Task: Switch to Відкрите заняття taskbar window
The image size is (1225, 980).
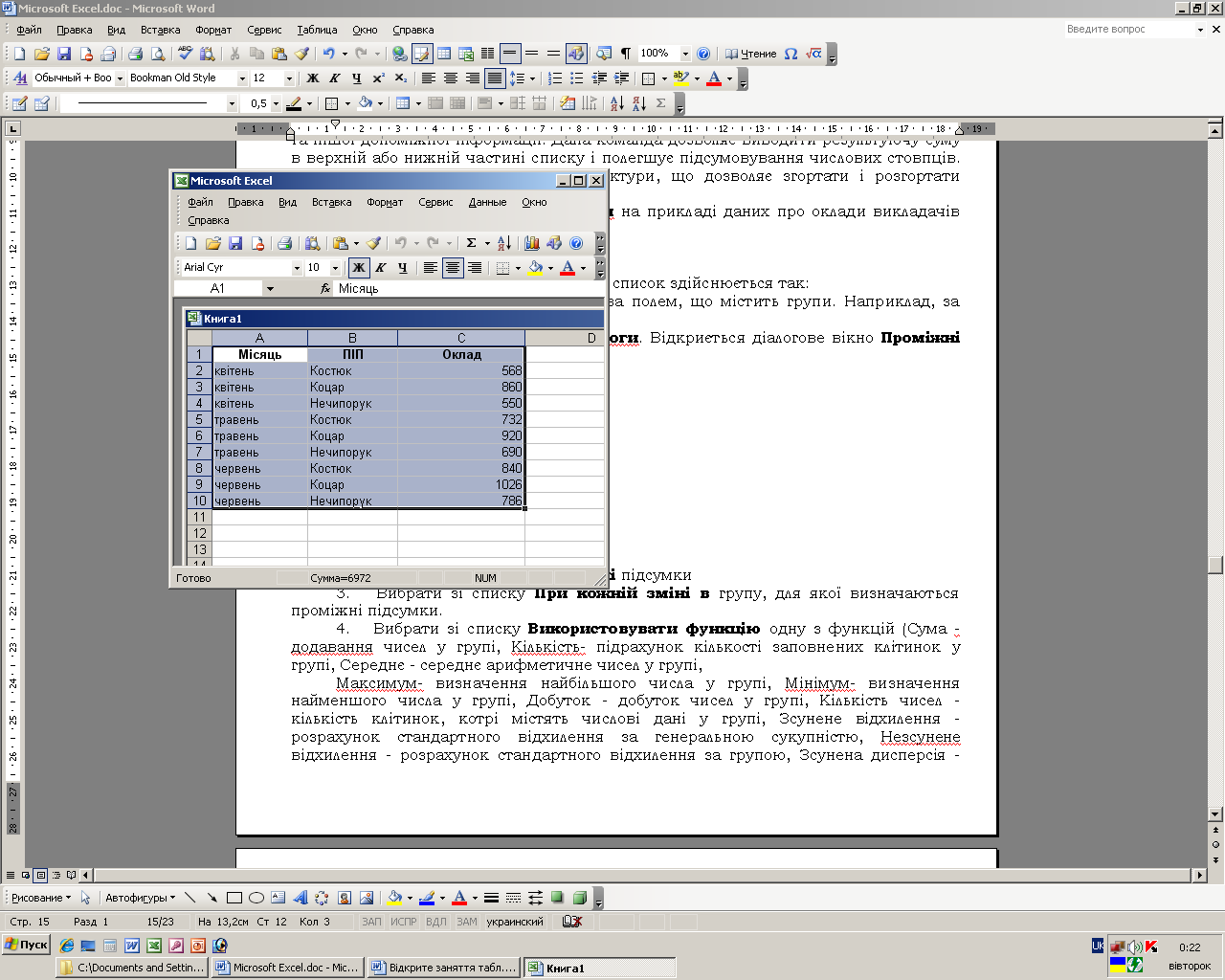Action: tap(444, 968)
